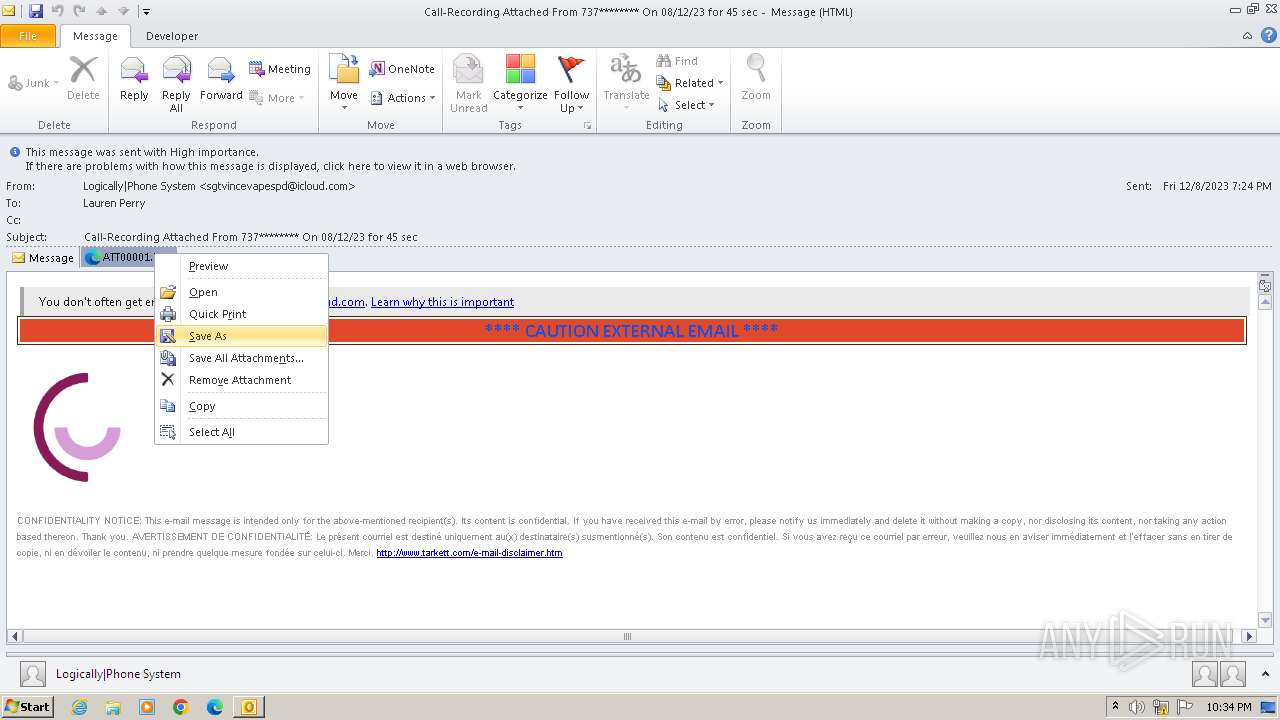Click volume icon in system tray
Screen dimensions: 1280x720
pos(1138,707)
